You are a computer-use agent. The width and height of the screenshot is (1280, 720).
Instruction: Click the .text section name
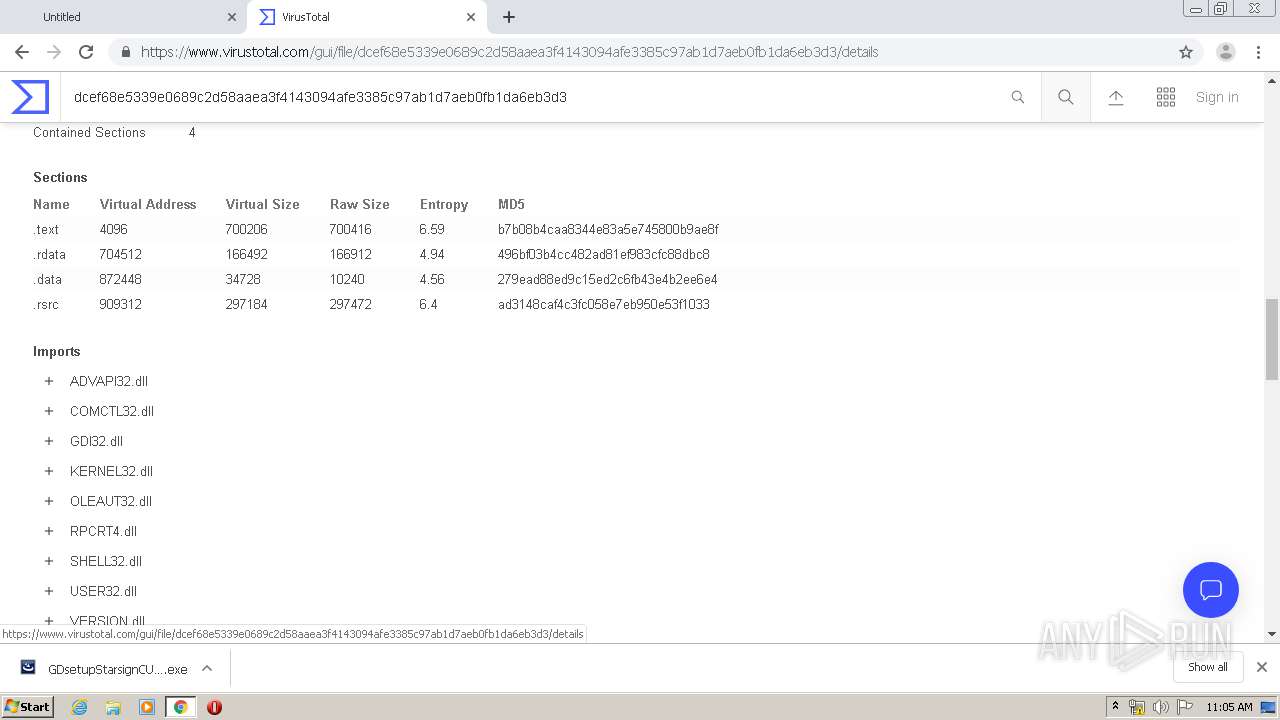[46, 229]
